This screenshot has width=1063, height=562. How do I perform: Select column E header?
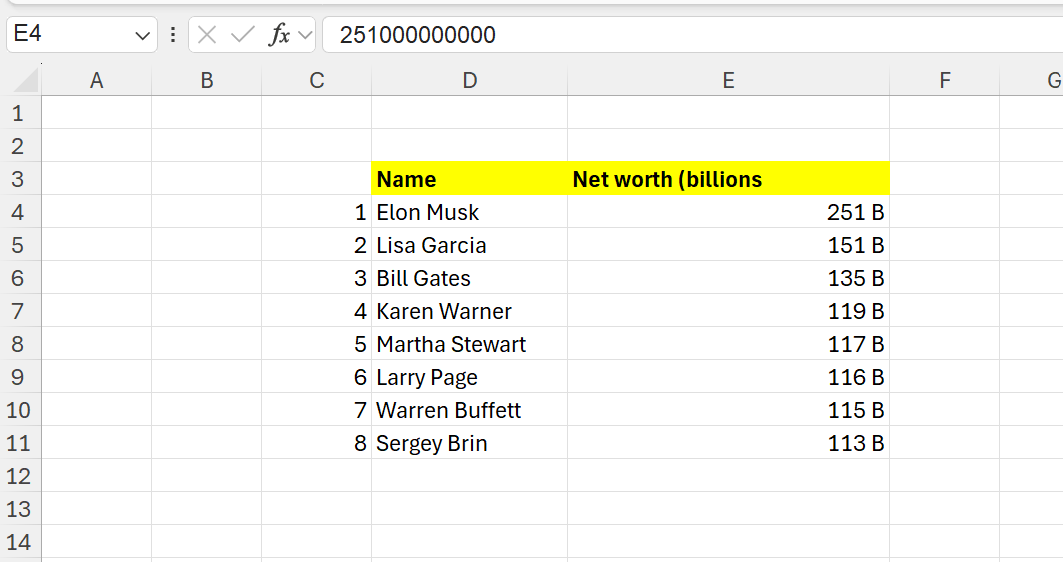(x=728, y=81)
